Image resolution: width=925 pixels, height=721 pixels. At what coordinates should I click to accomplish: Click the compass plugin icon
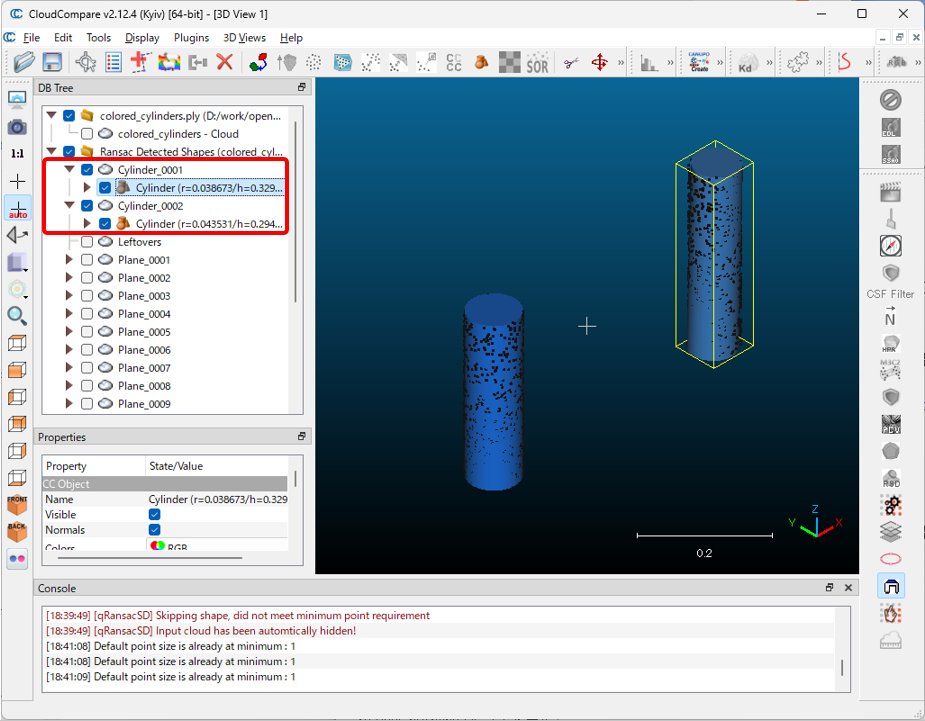click(x=890, y=245)
